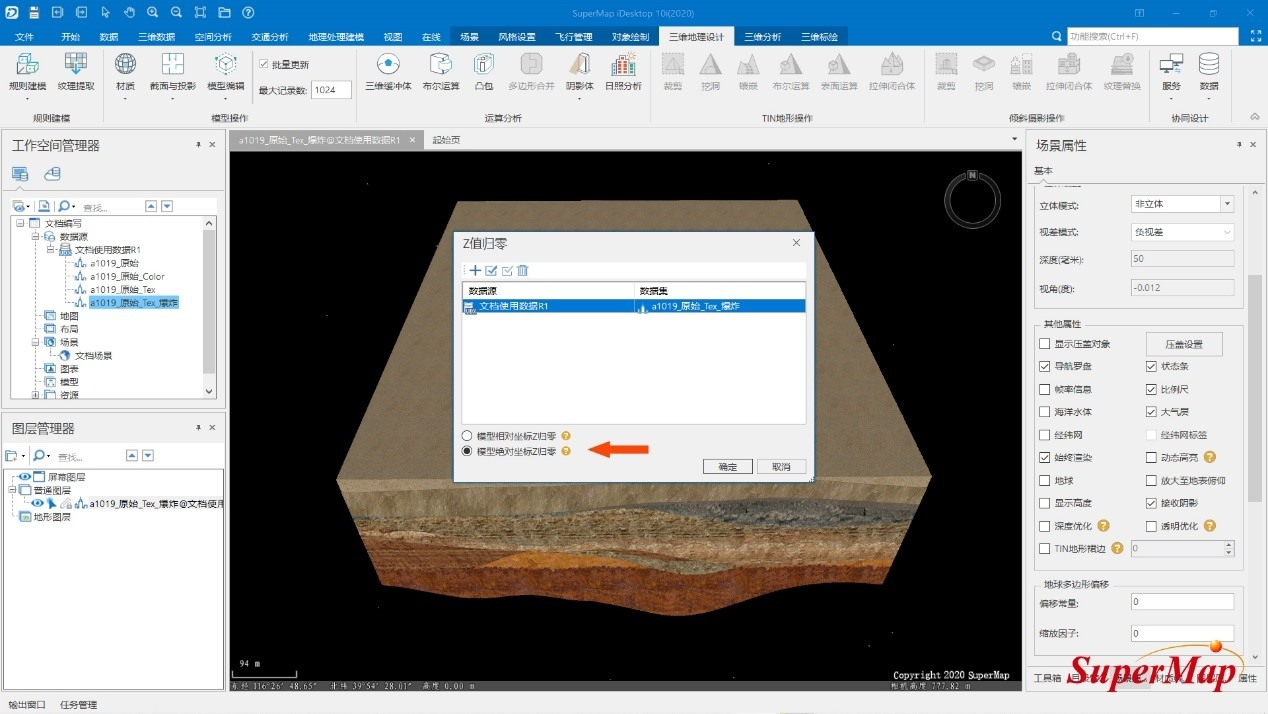The image size is (1268, 714).
Task: Click the 压盖设置 button
Action: (x=1183, y=344)
